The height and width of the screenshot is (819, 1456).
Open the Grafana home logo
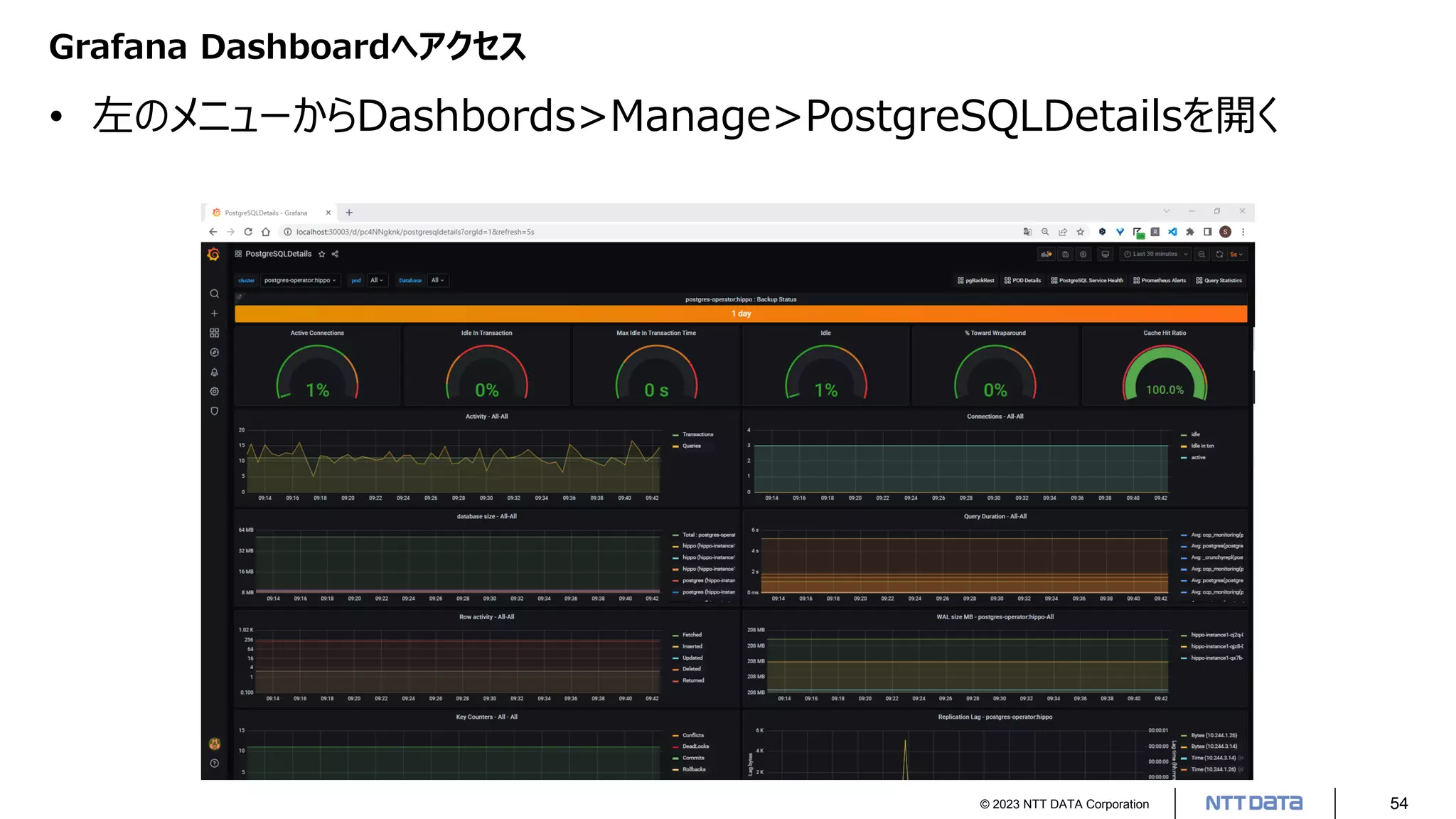[x=213, y=255]
